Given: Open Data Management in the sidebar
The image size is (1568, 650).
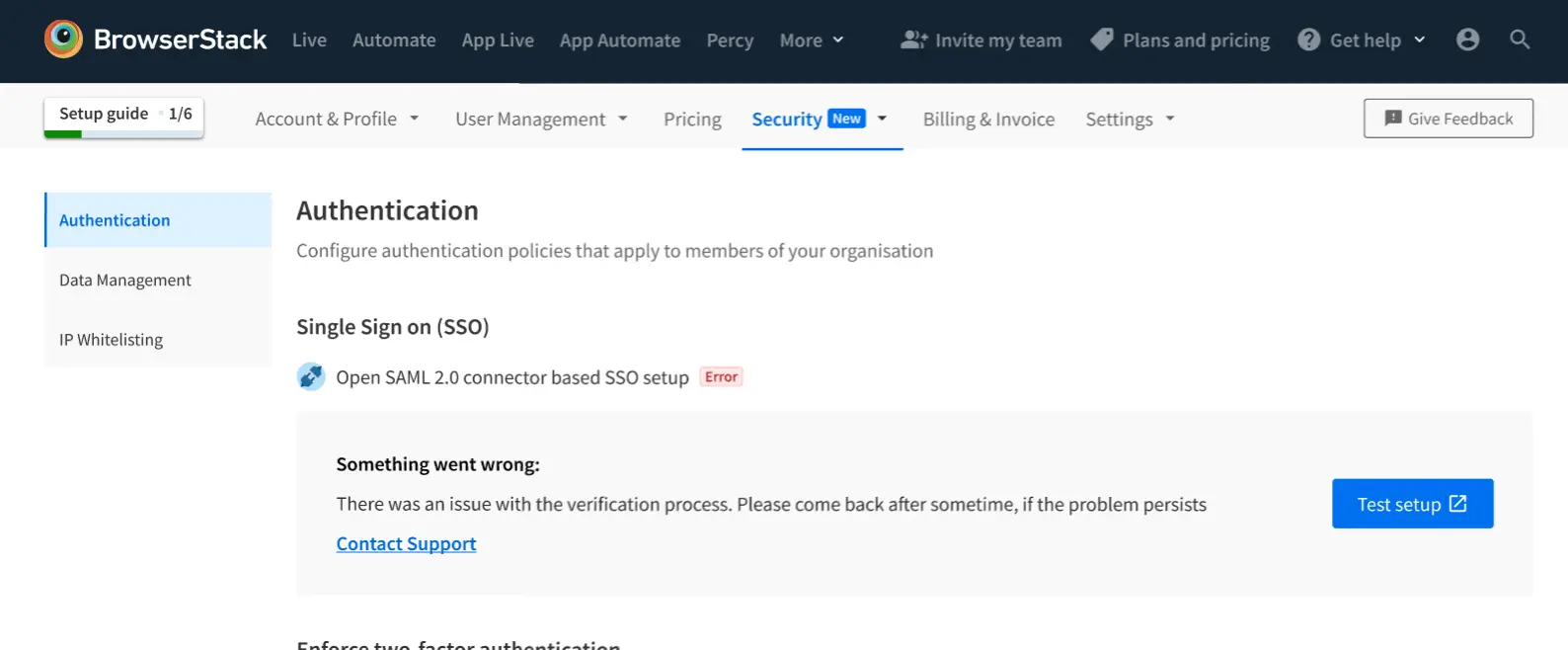Looking at the screenshot, I should (158, 280).
